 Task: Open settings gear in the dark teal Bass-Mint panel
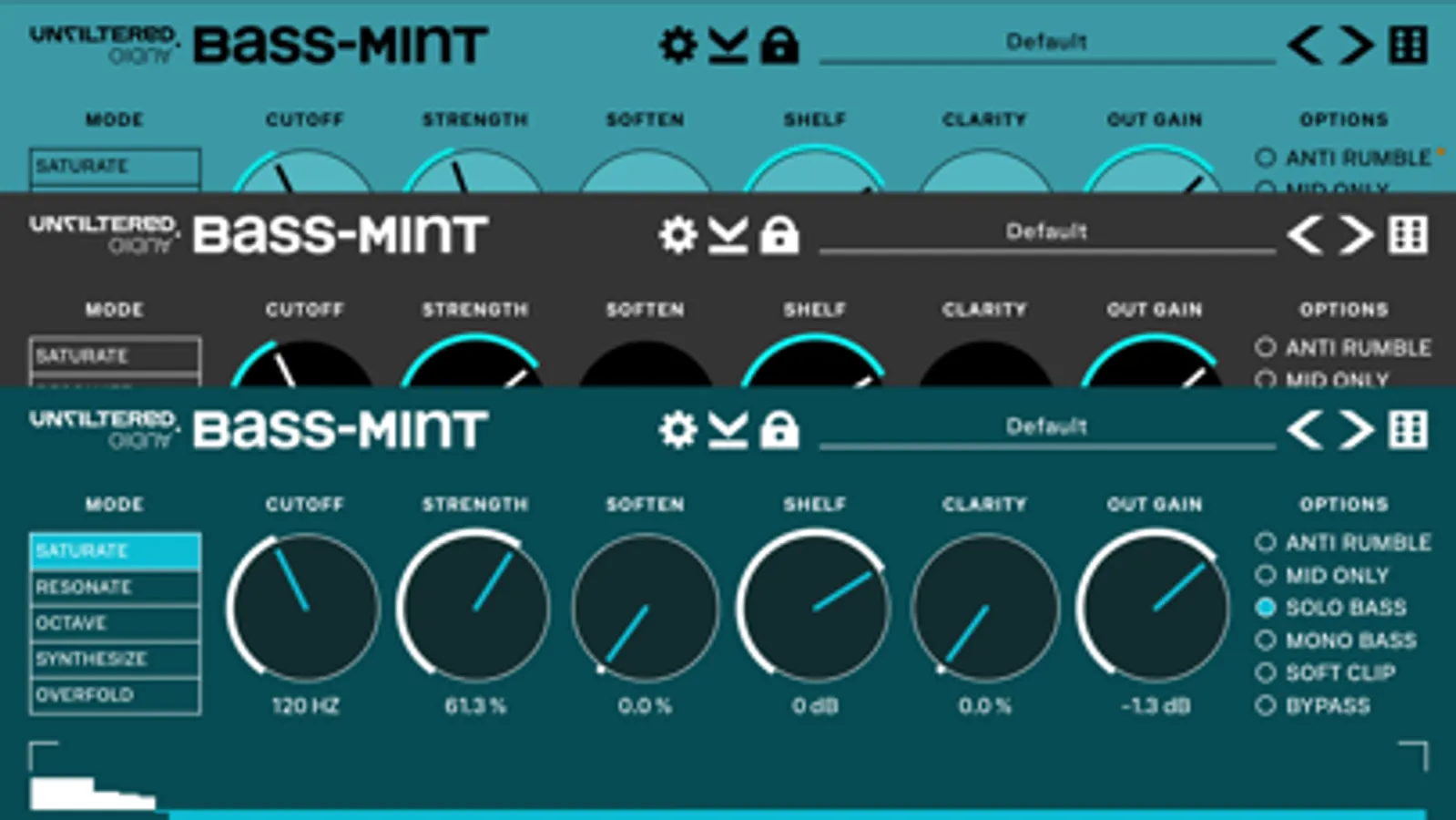677,429
